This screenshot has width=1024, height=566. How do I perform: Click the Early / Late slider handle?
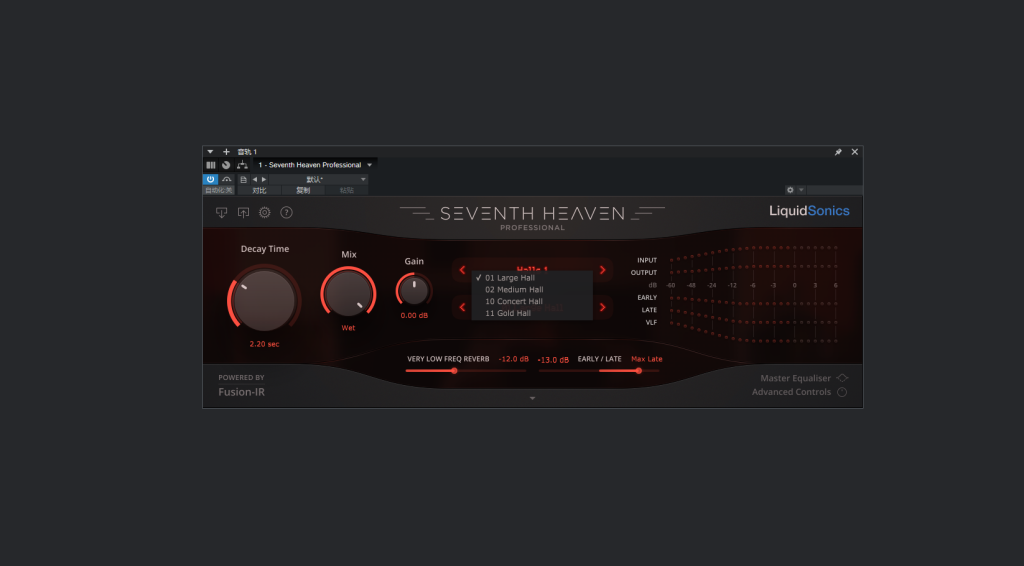tap(639, 371)
